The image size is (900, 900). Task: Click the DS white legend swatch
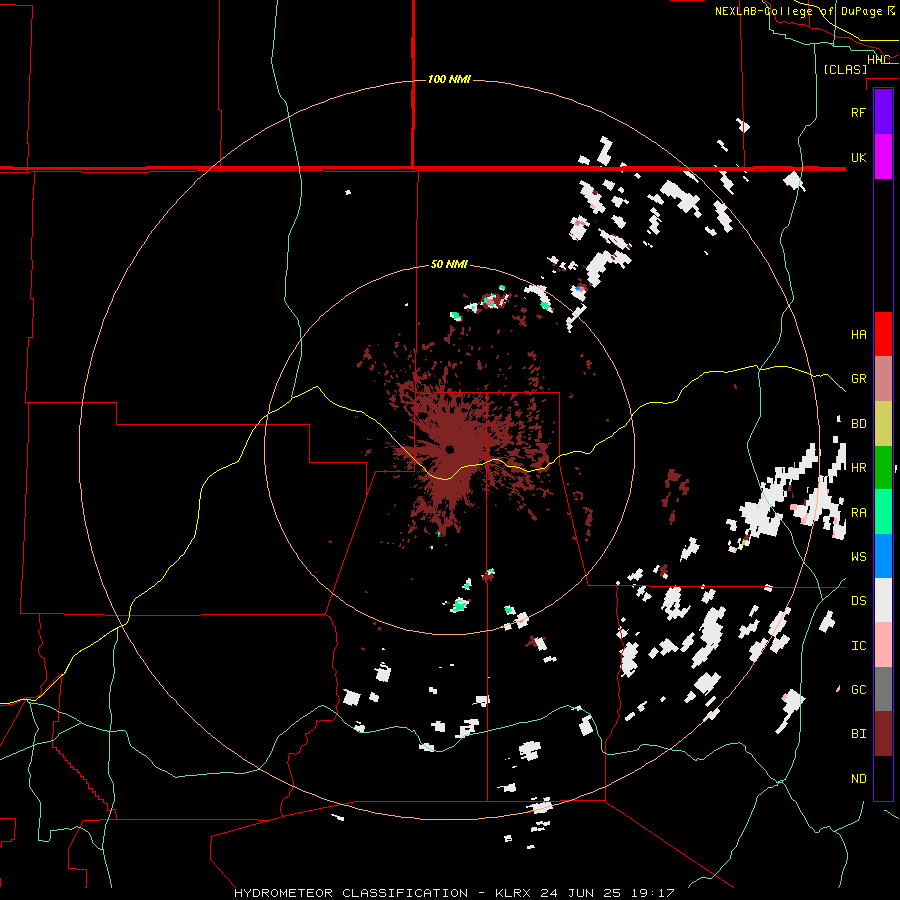click(883, 600)
